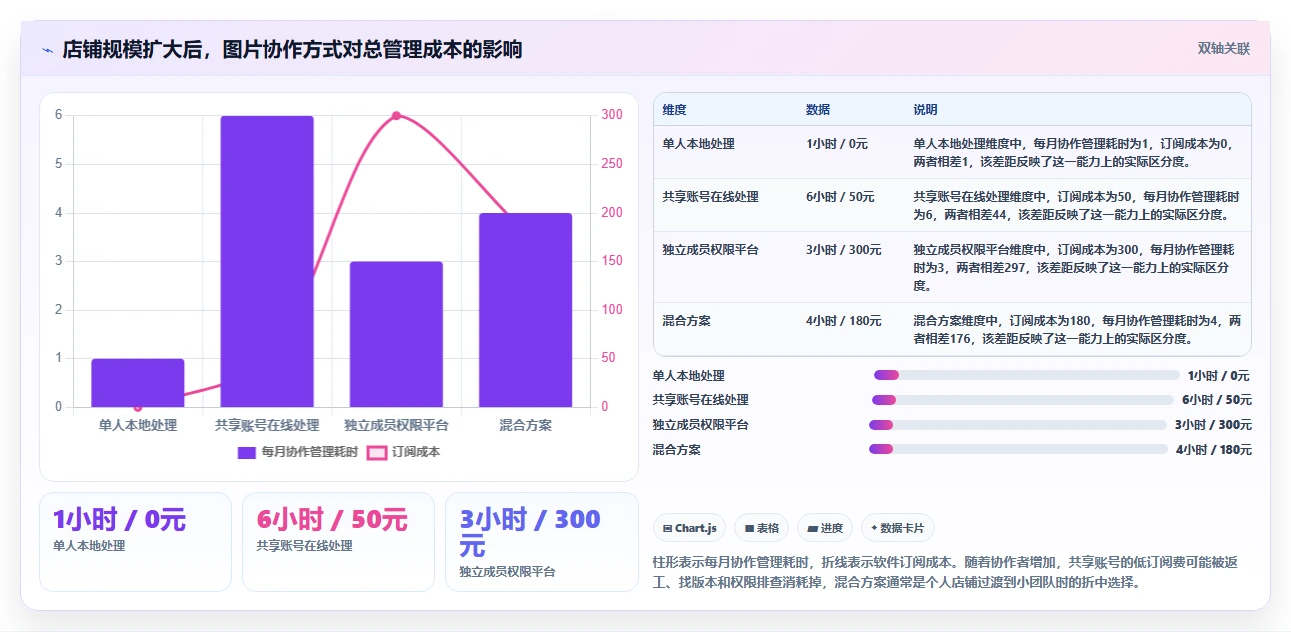This screenshot has height=632, width=1291.
Task: Click the 独立成员权限平台 progress bar
Action: 1018,425
